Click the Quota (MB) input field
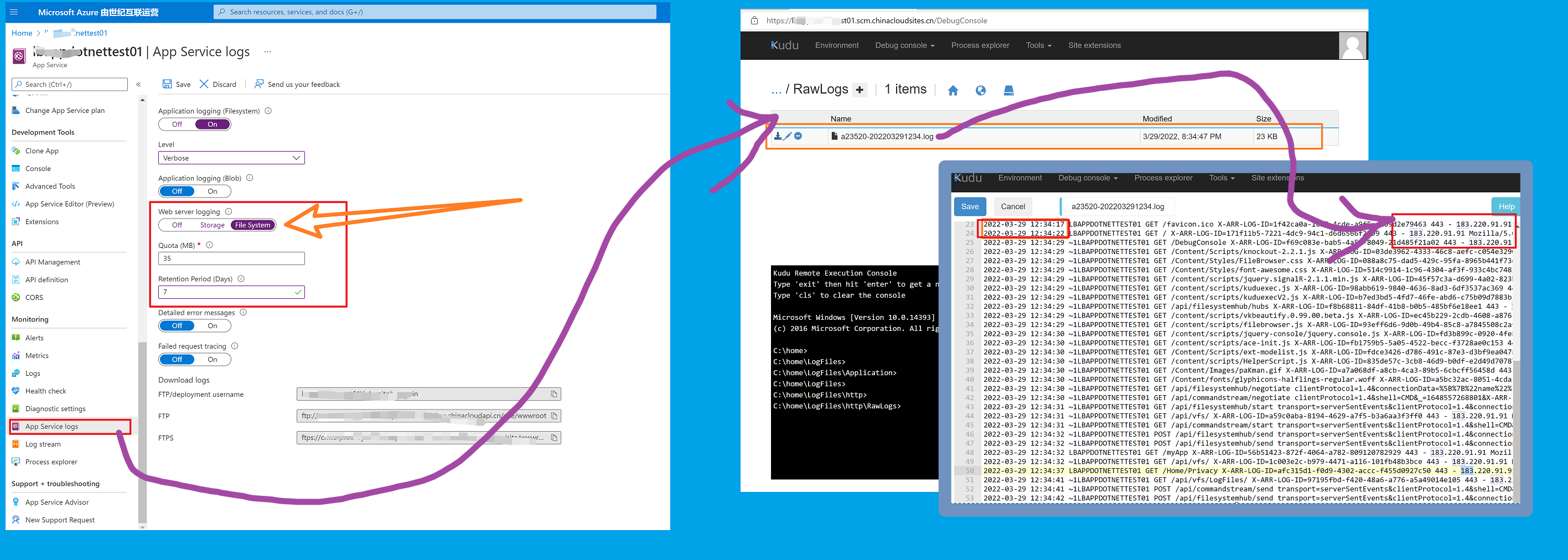Screen dimensions: 1568x560 pos(231,259)
